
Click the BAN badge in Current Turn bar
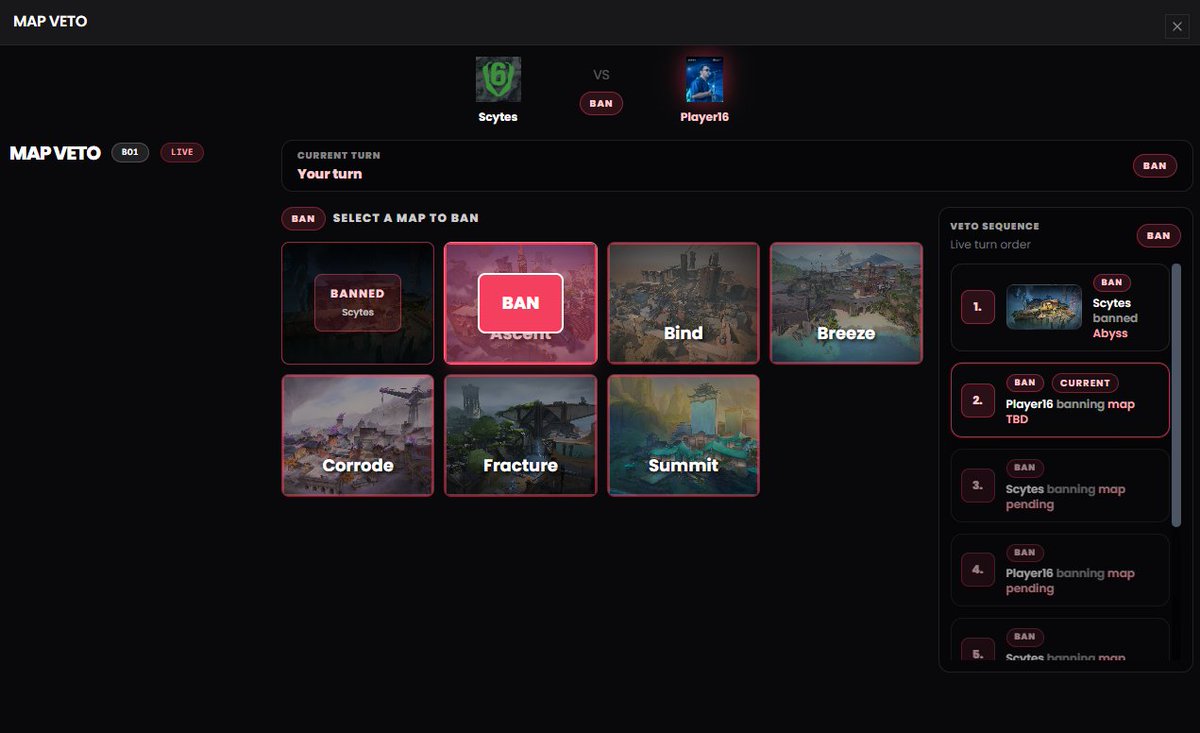tap(1155, 166)
